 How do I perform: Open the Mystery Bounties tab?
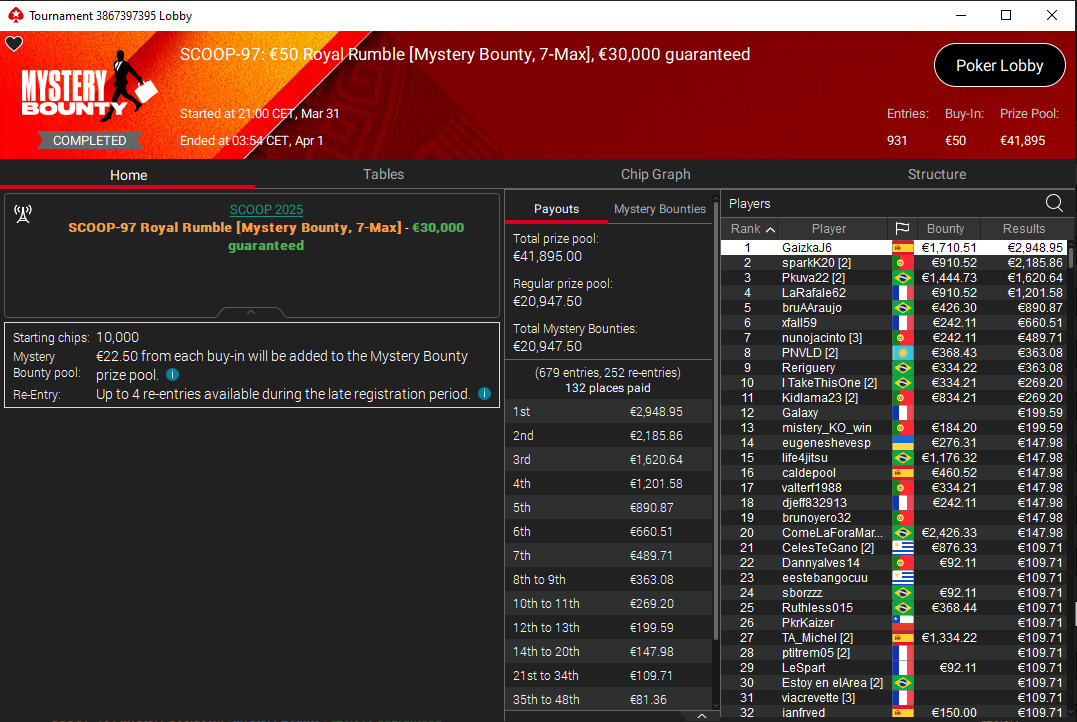(659, 209)
